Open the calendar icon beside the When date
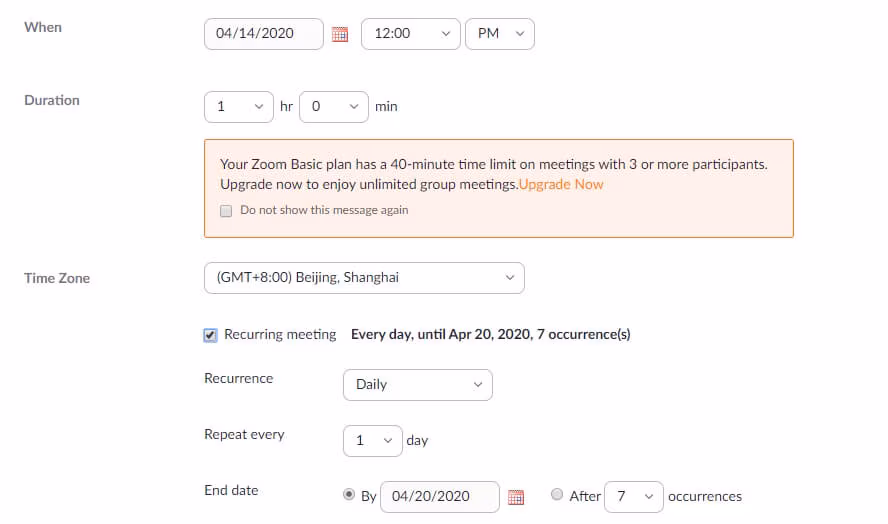The width and height of the screenshot is (888, 524). 340,34
